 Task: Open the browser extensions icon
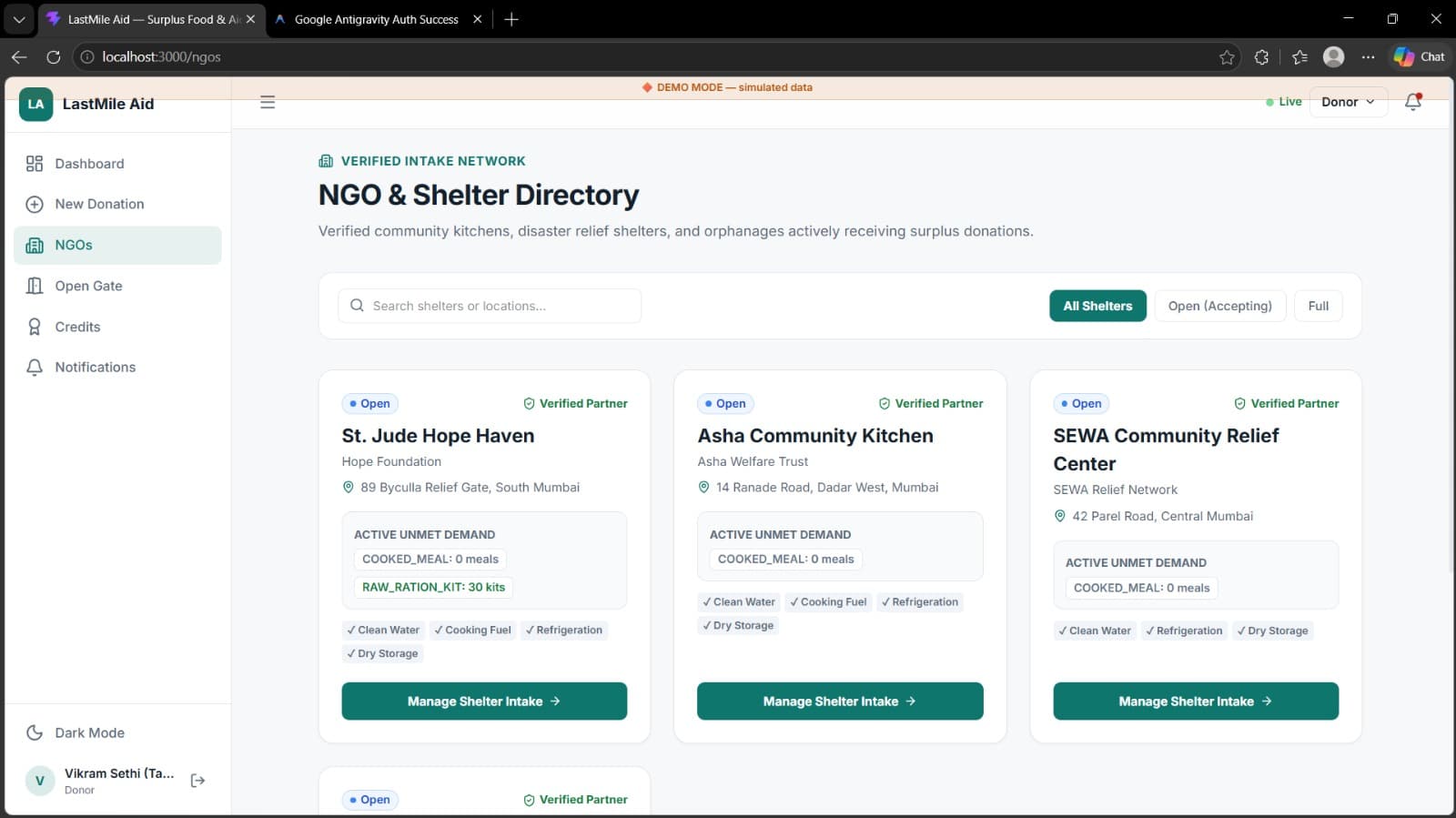point(1261,56)
